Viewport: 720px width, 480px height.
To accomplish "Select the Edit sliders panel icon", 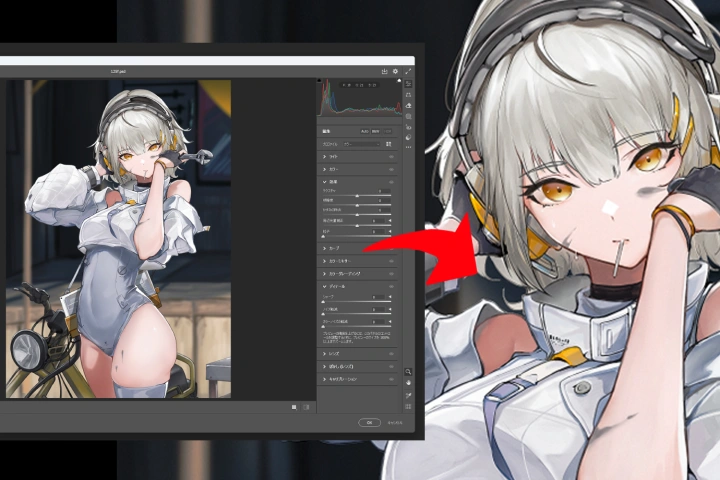I will pyautogui.click(x=408, y=84).
